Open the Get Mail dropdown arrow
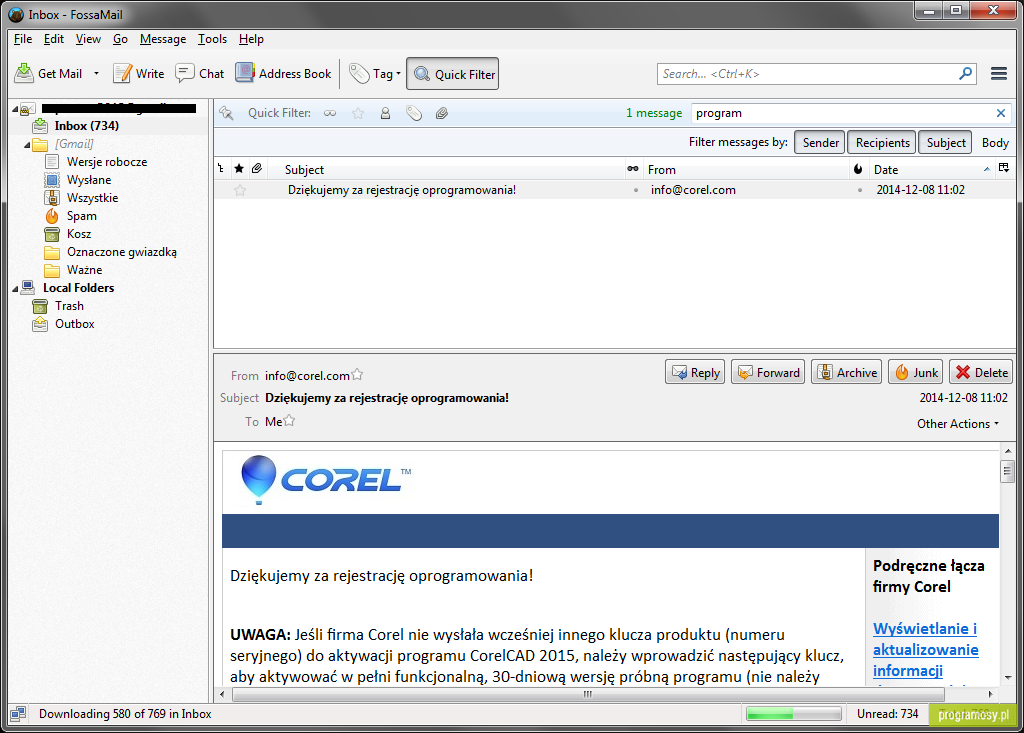The width and height of the screenshot is (1024, 733). click(x=96, y=74)
